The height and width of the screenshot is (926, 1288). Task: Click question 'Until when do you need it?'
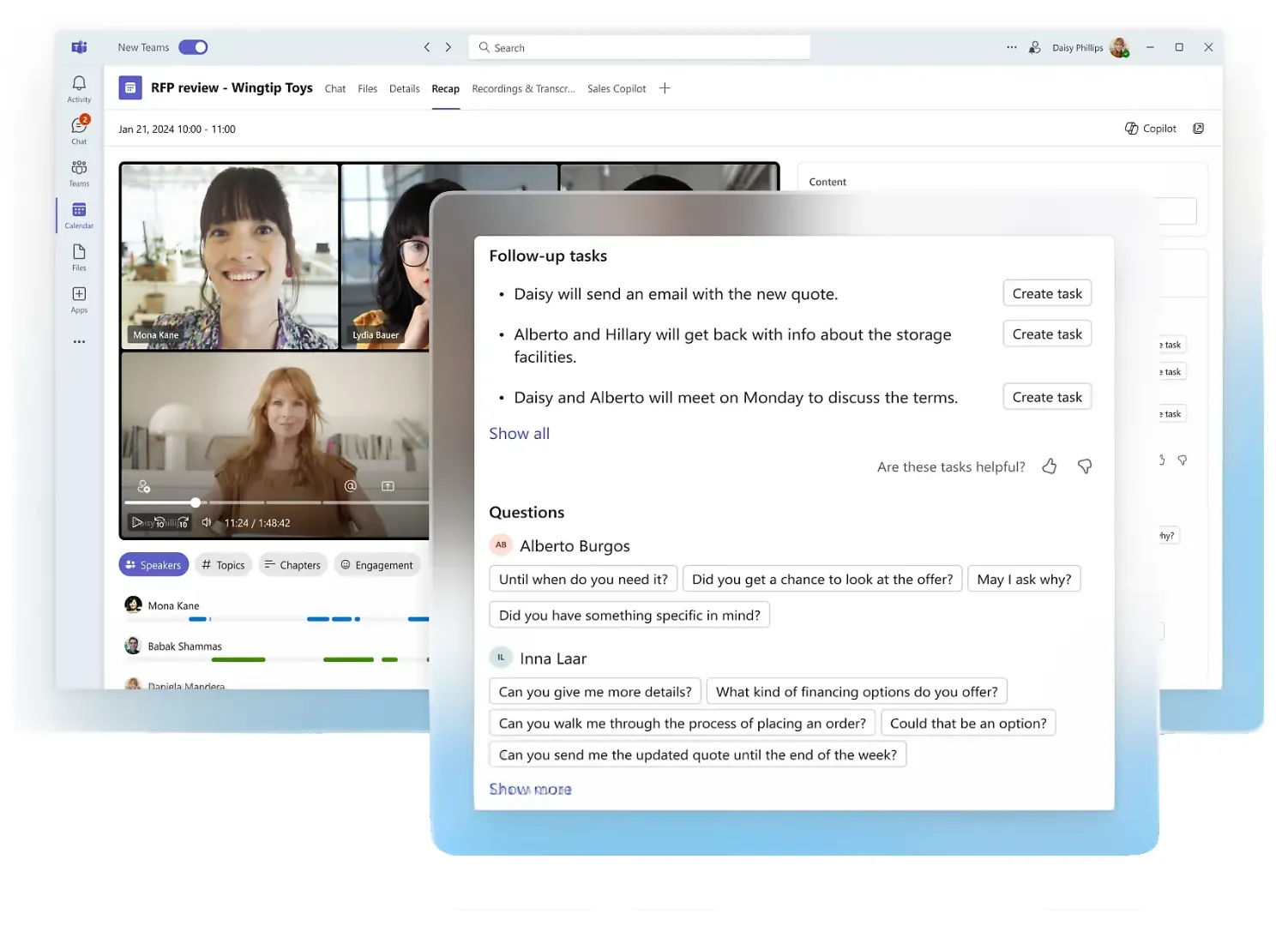point(583,579)
